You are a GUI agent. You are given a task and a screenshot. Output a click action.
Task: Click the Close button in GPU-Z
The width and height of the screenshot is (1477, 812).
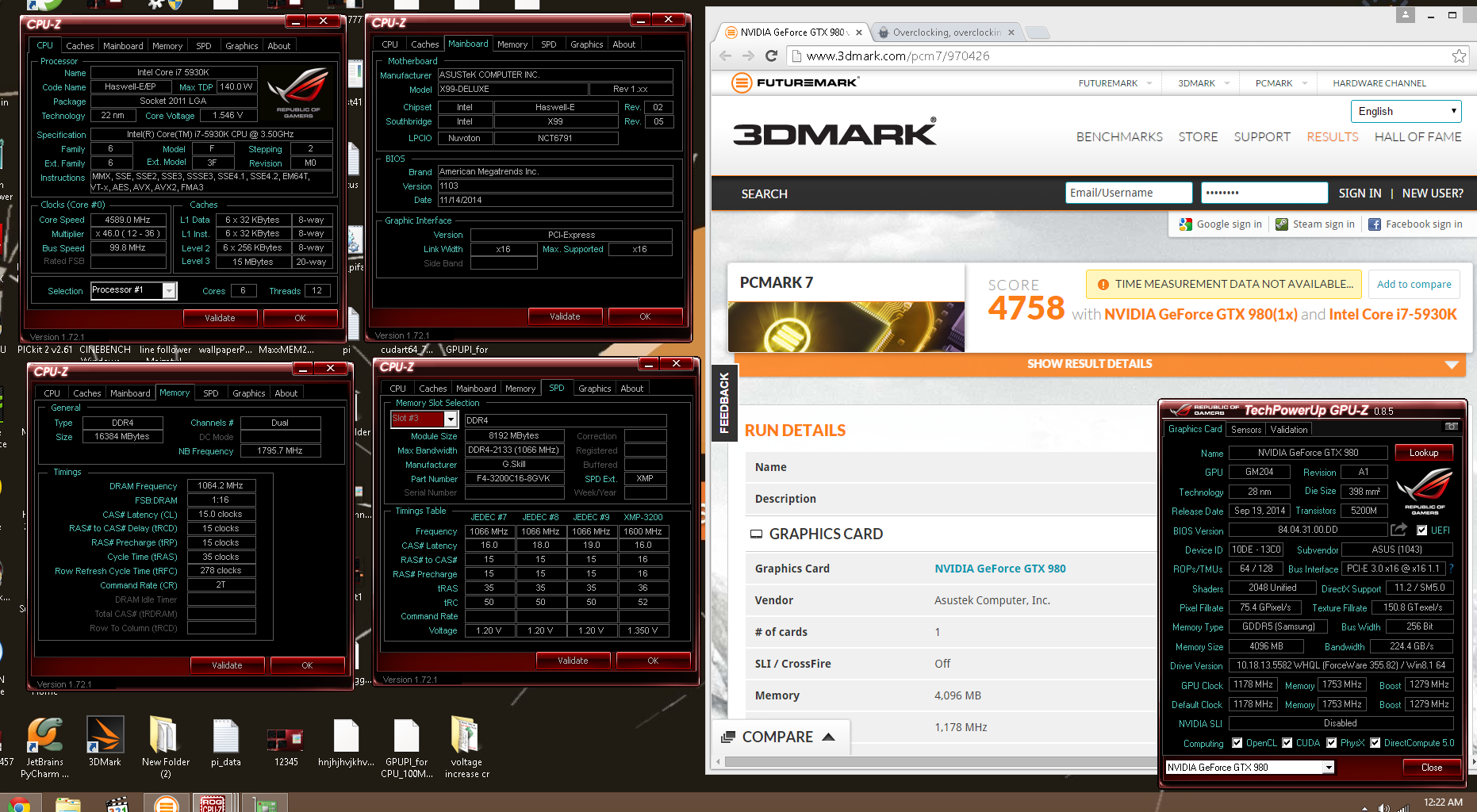tap(1432, 767)
